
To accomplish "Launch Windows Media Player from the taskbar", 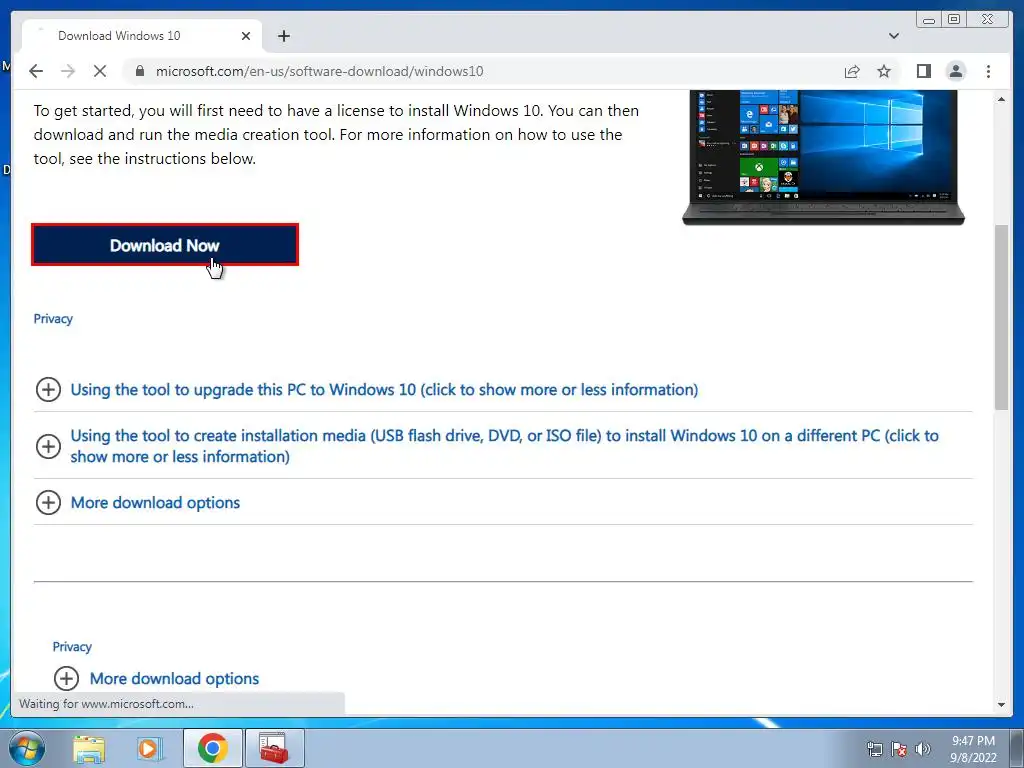I will [x=149, y=749].
